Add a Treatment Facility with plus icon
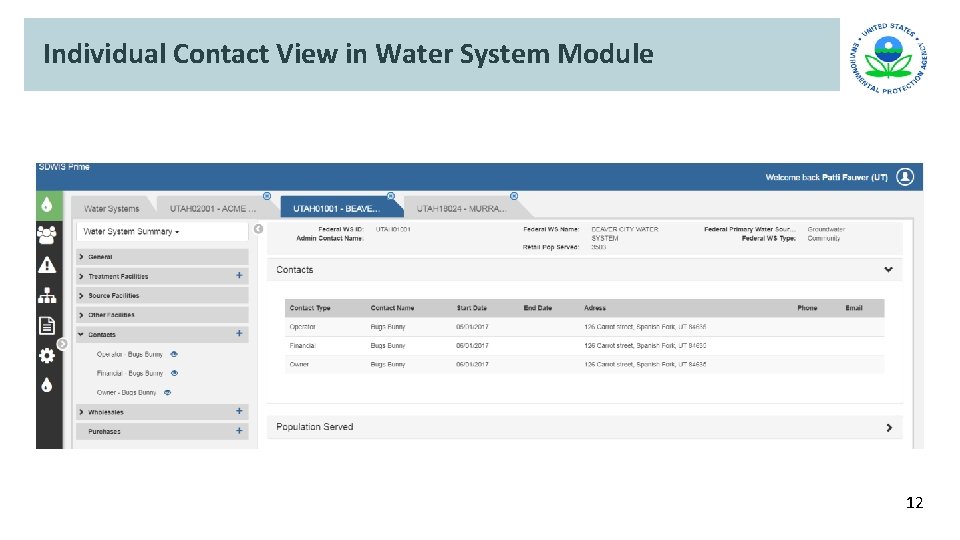 (x=239, y=276)
